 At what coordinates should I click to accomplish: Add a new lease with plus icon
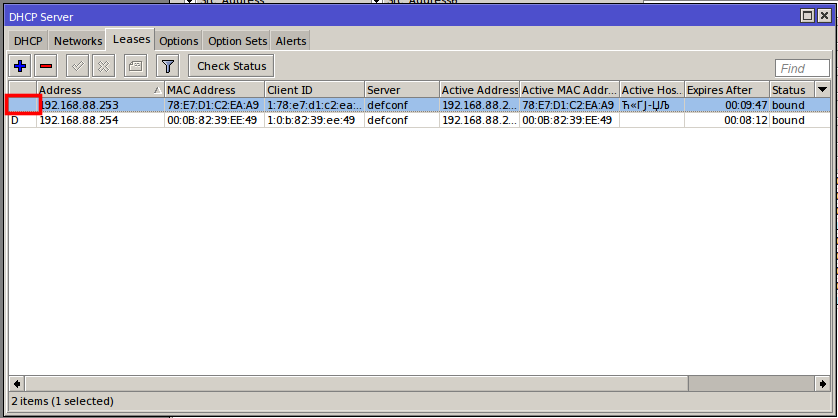(20, 66)
